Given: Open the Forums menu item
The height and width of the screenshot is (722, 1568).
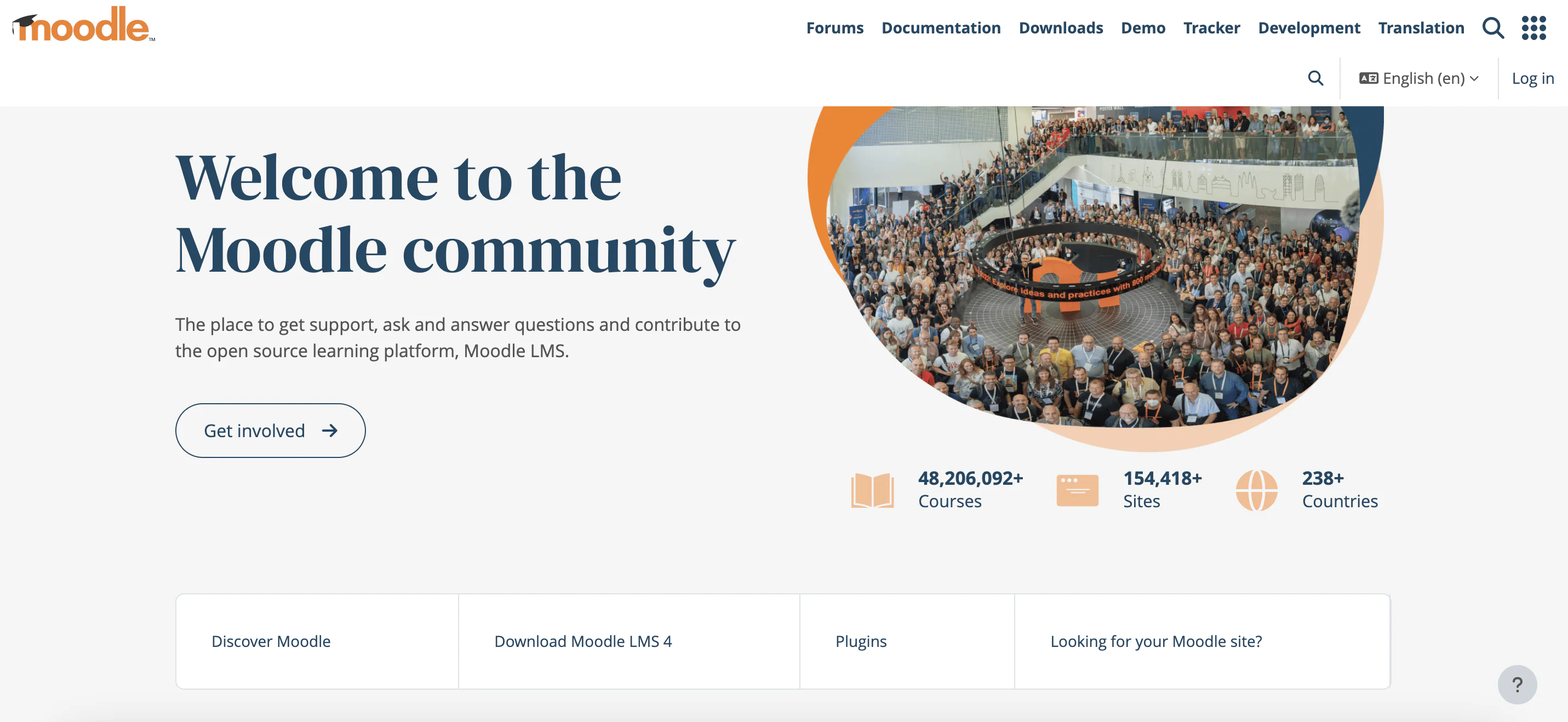Looking at the screenshot, I should [834, 27].
